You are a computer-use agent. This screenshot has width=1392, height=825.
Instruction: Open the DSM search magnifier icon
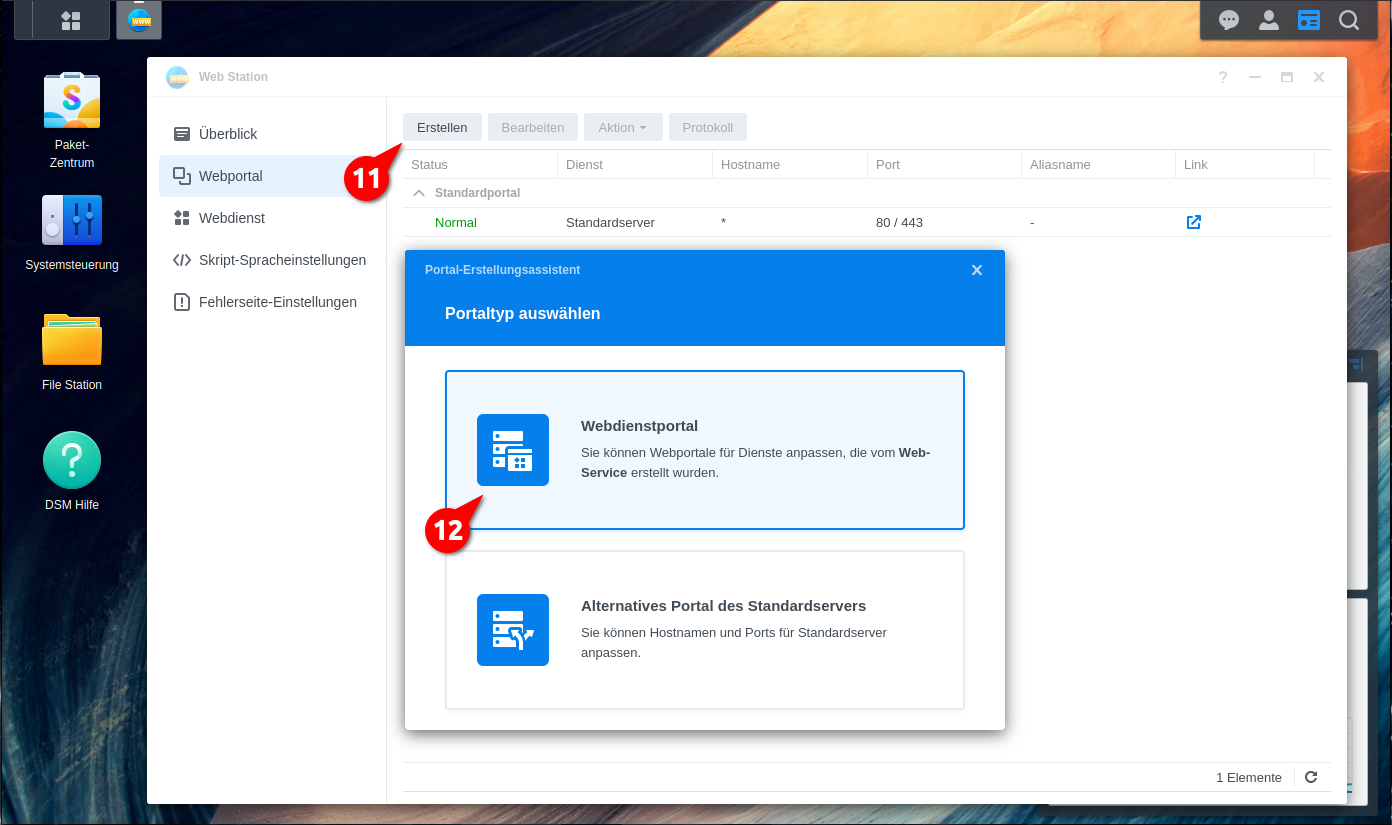(x=1349, y=20)
